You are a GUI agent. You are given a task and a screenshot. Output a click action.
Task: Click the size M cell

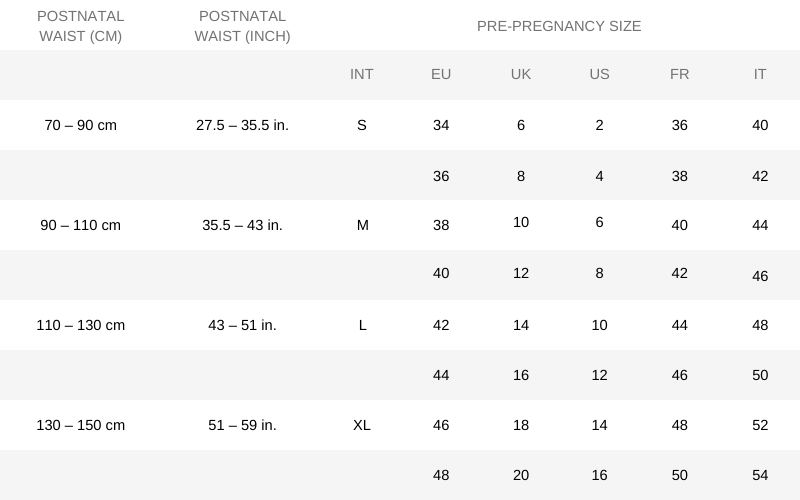tap(362, 225)
